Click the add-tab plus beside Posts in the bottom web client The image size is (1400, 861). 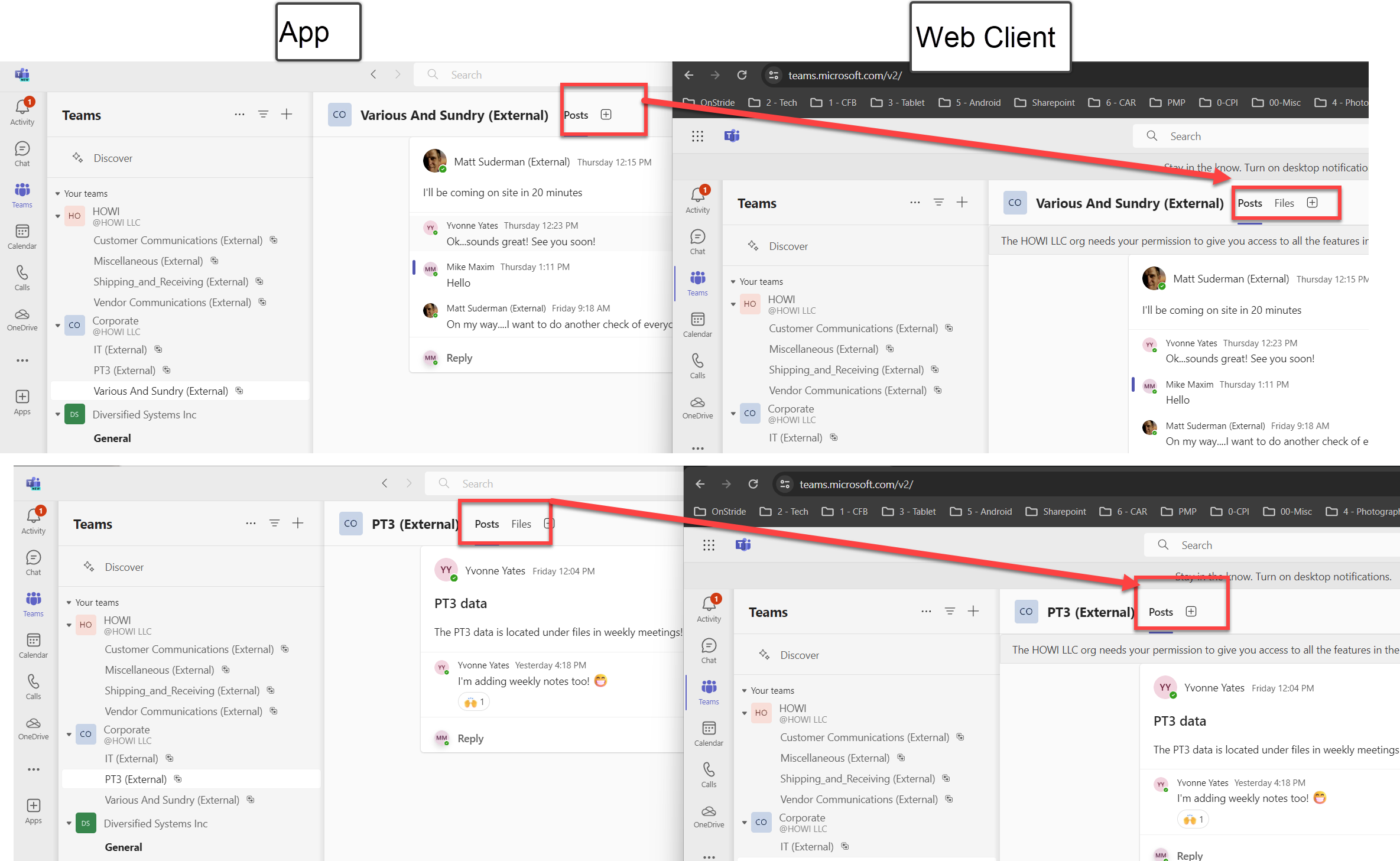pos(1191,612)
